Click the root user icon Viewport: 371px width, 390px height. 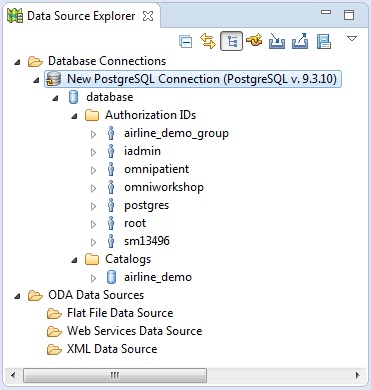(x=111, y=223)
